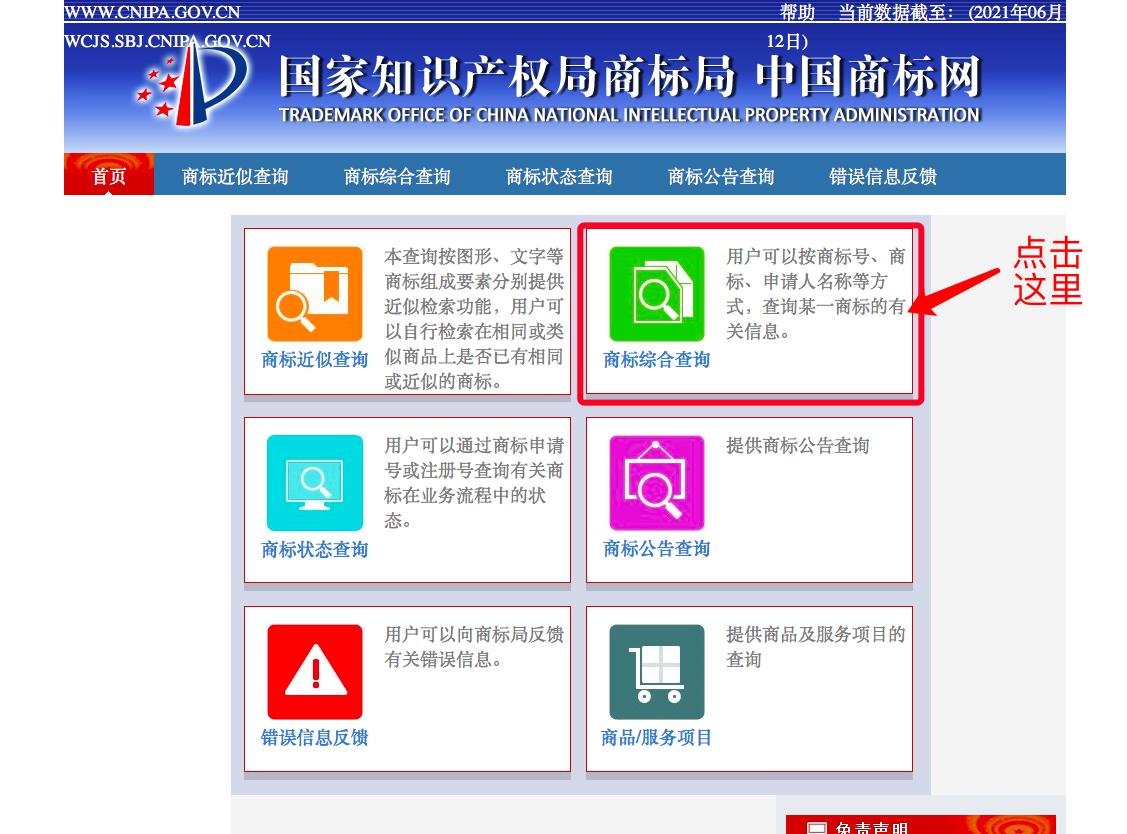Open 商标综合查询 from the navigation bar
Screen dimensions: 1127x834
(x=398, y=174)
